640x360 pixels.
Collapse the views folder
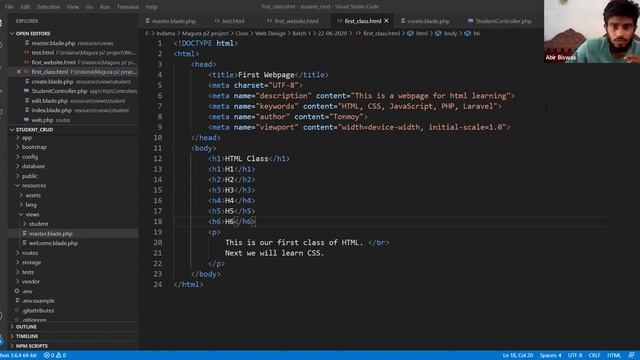[32, 215]
